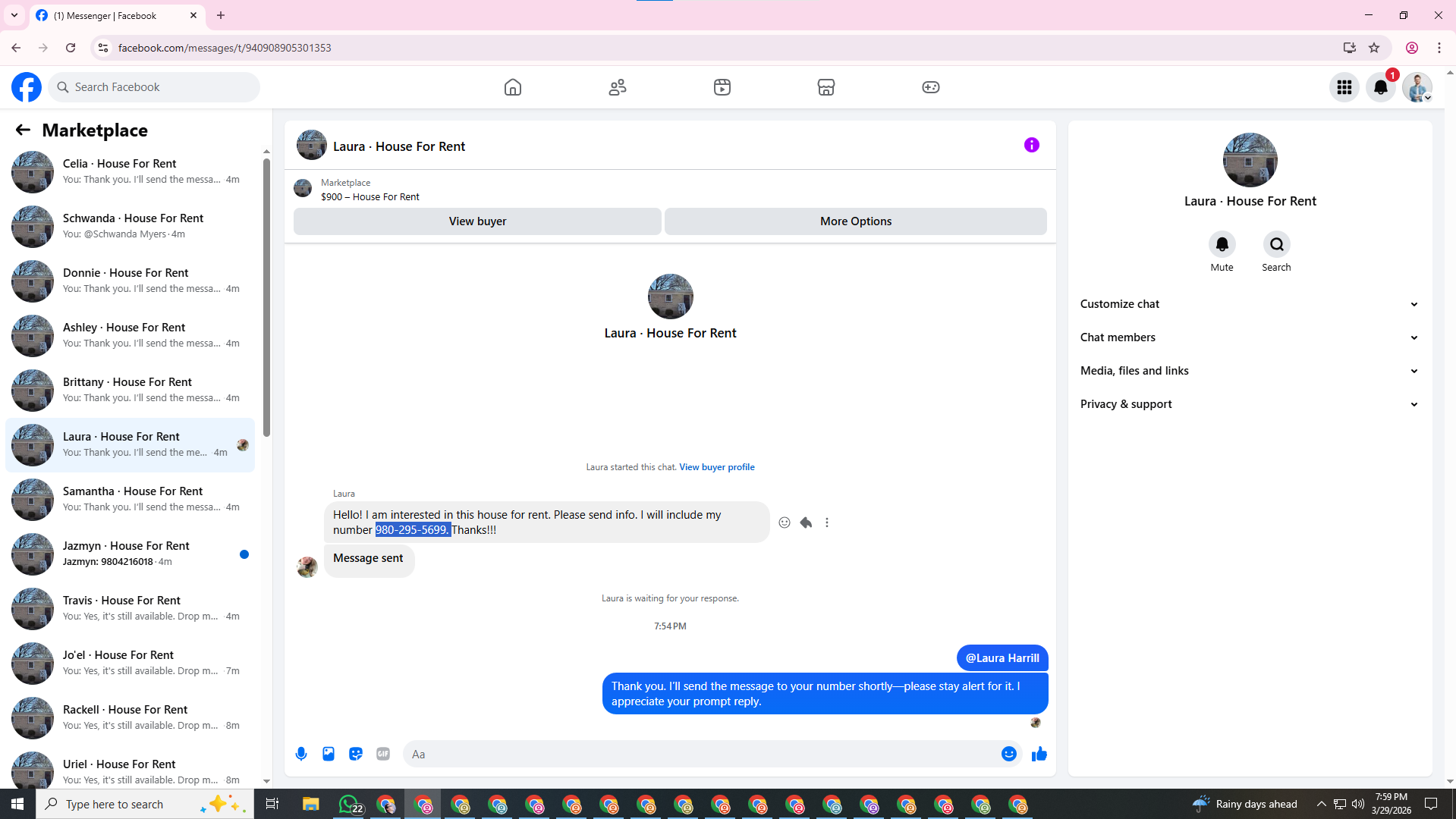Image resolution: width=1456 pixels, height=819 pixels.
Task: Open Travis · House For Rent chat
Action: 130,608
